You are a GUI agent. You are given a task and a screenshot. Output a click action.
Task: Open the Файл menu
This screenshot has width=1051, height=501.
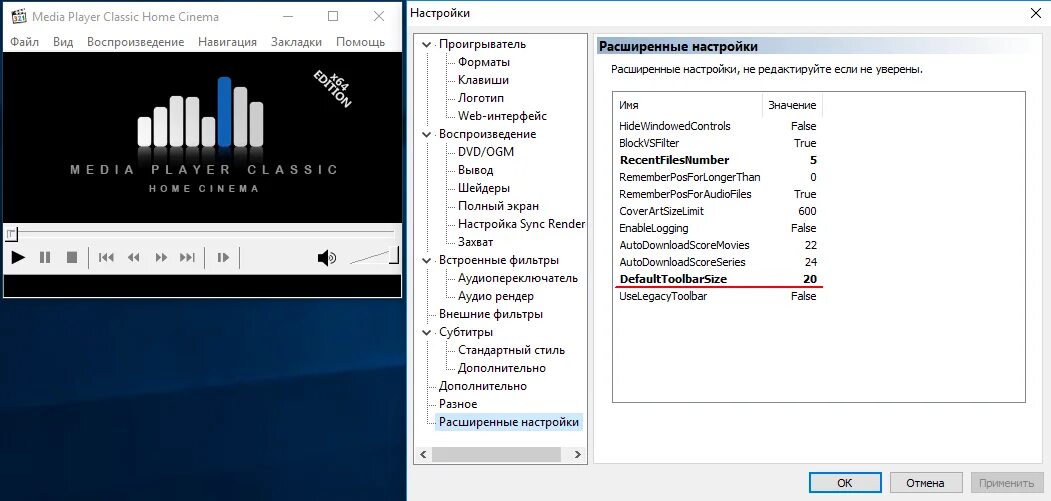25,42
